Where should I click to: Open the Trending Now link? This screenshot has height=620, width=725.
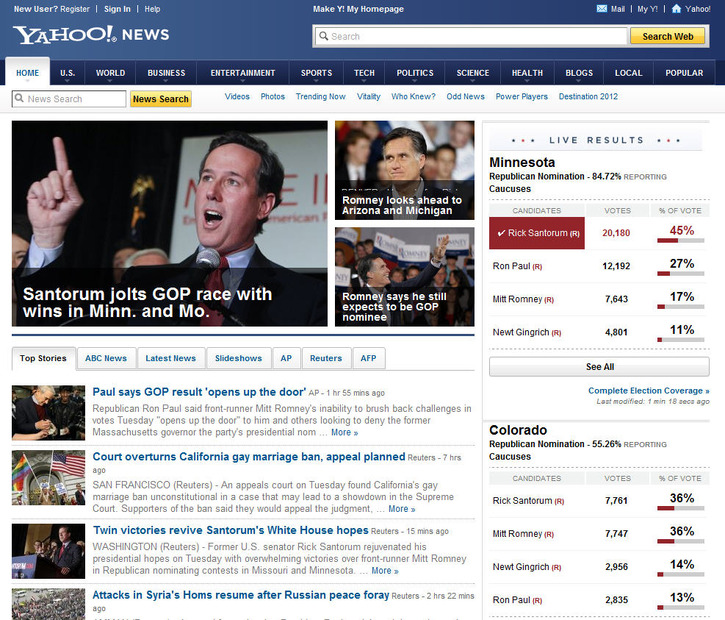tap(320, 96)
